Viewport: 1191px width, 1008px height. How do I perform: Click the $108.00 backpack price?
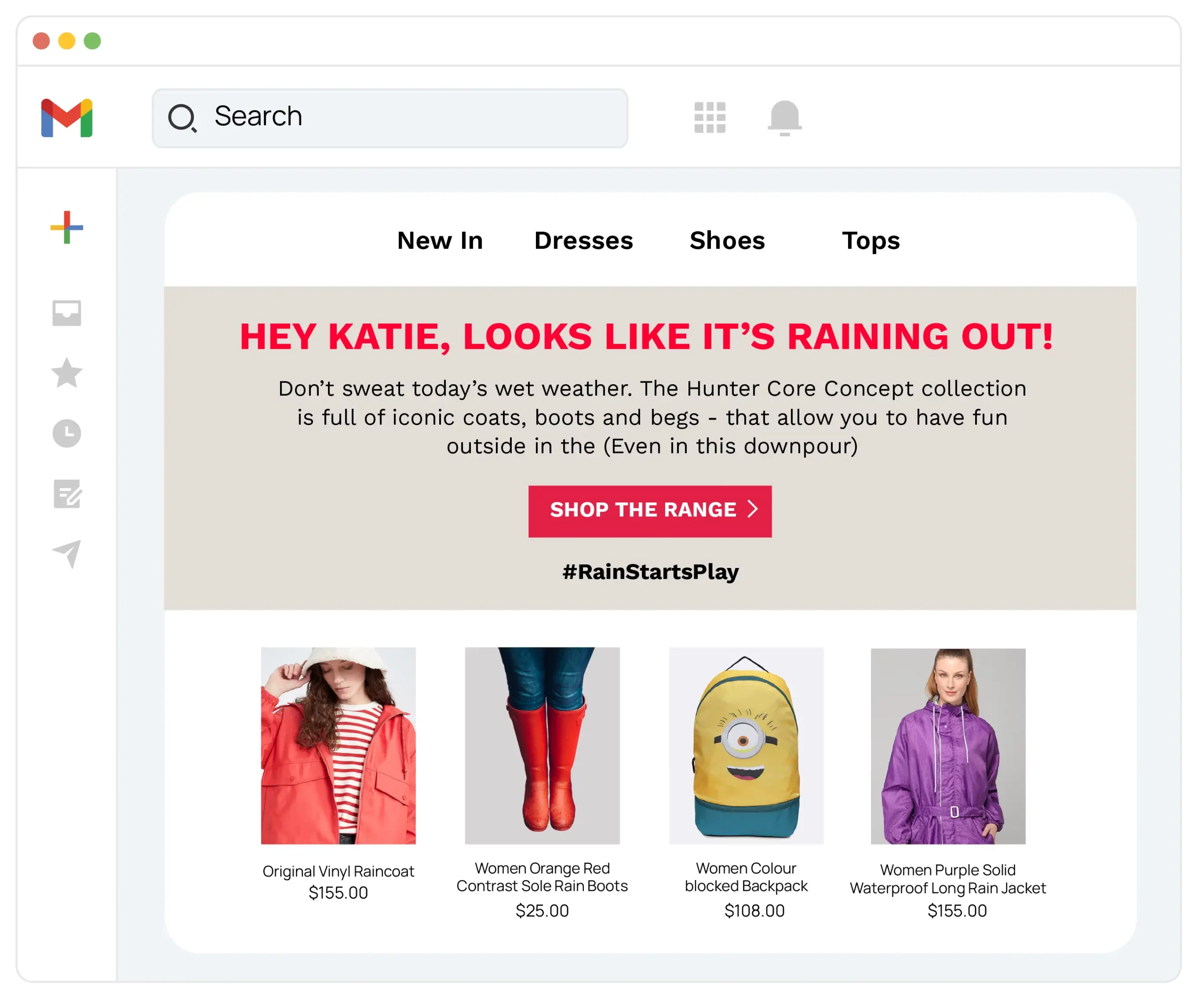click(754, 910)
